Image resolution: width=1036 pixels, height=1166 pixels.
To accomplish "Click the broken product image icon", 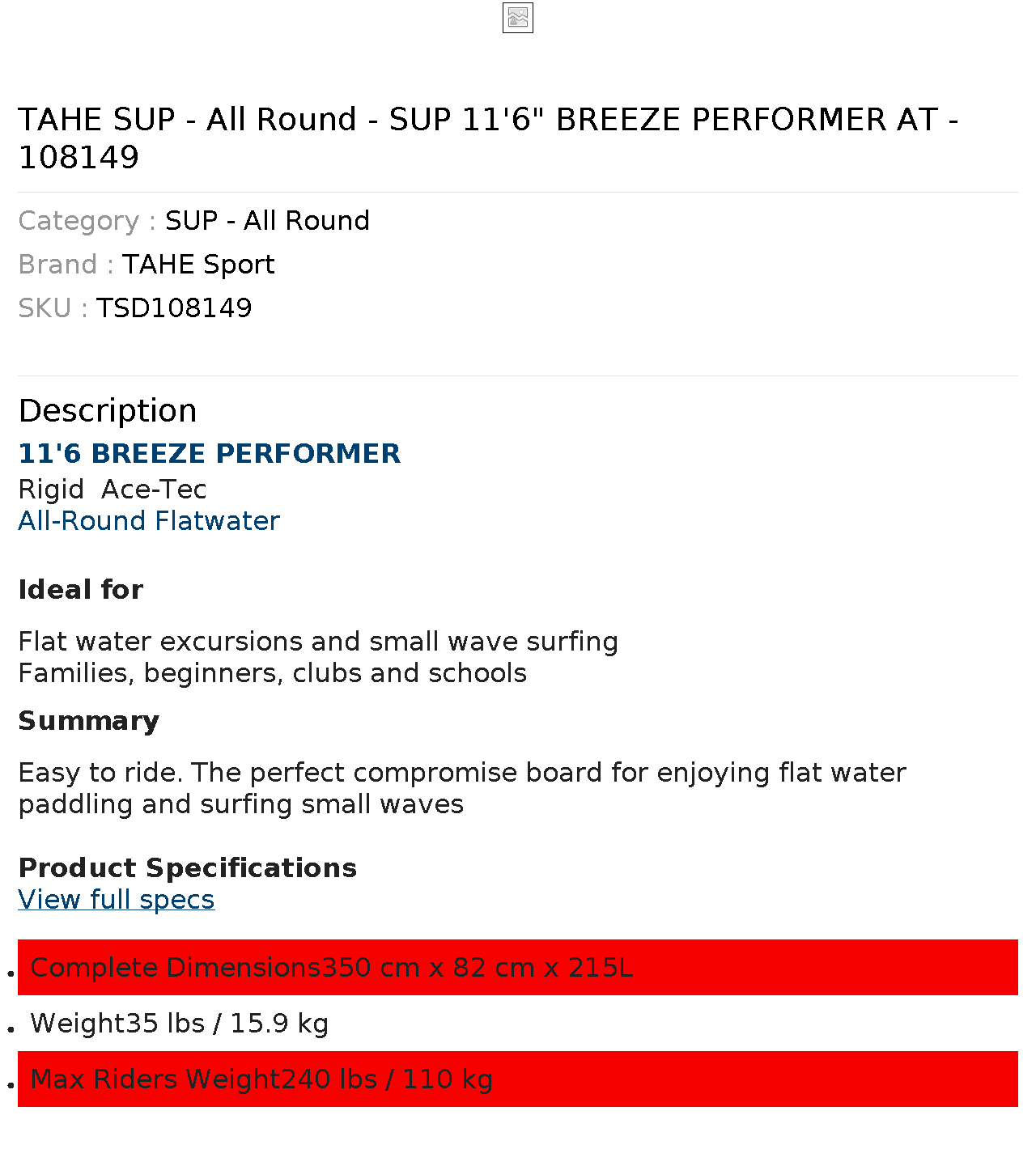I will (x=518, y=18).
